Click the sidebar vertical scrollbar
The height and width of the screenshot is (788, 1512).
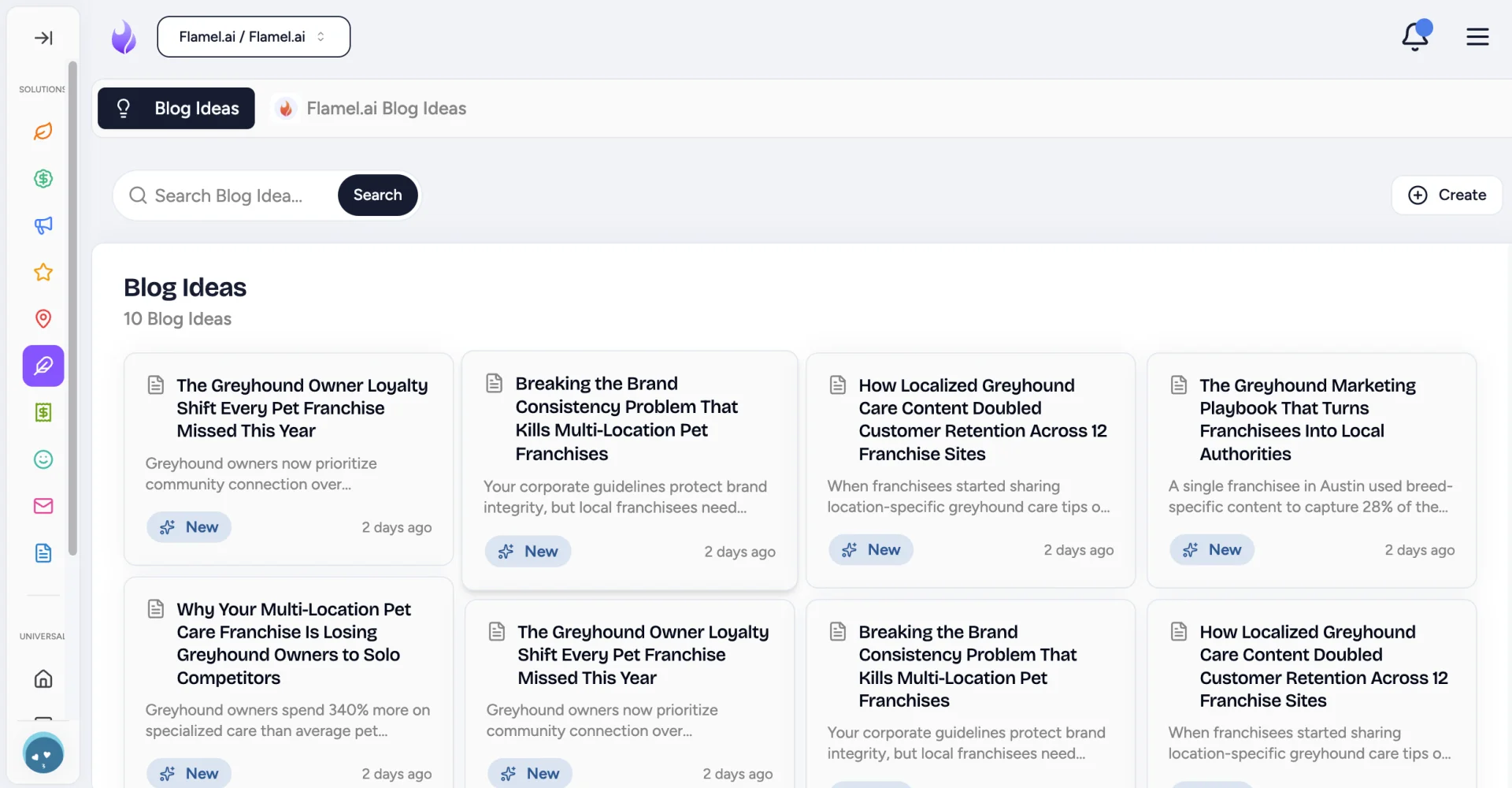point(72,307)
